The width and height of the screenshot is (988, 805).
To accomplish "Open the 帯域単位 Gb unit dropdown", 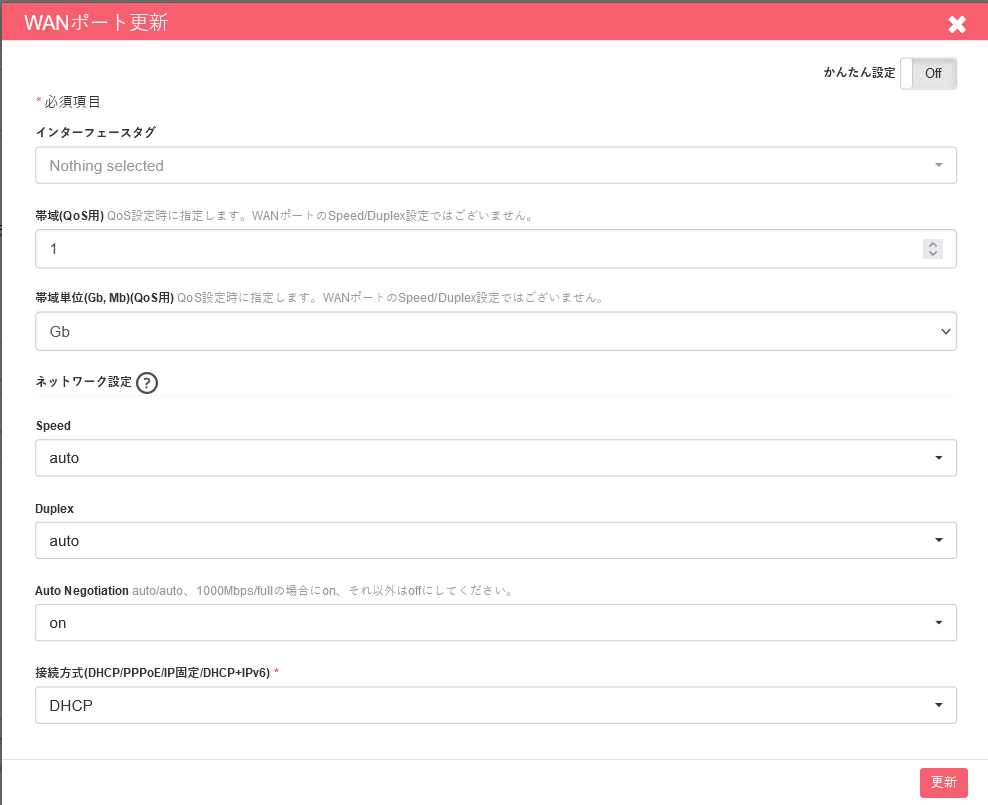I will [x=496, y=331].
